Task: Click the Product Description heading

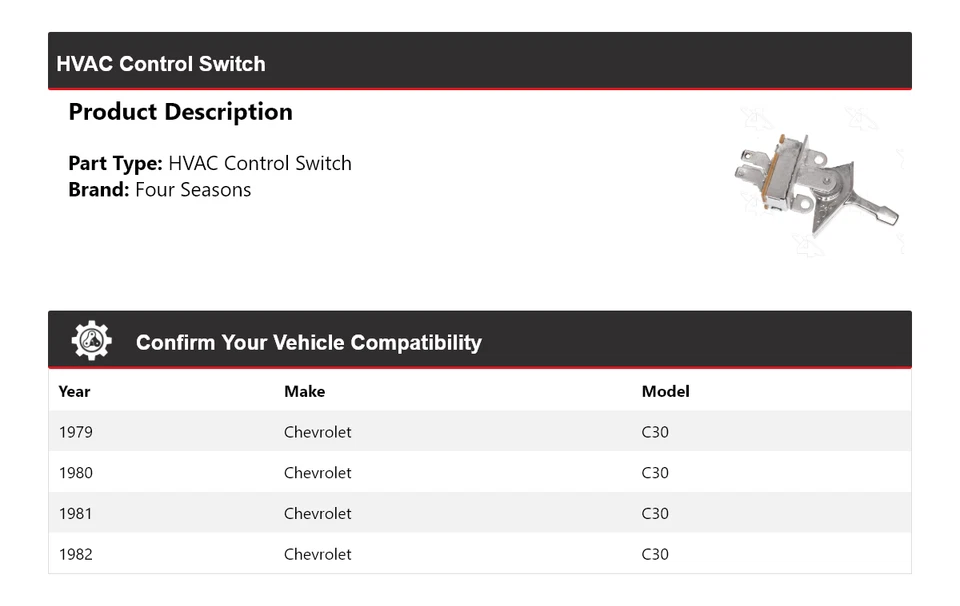Action: pos(181,112)
